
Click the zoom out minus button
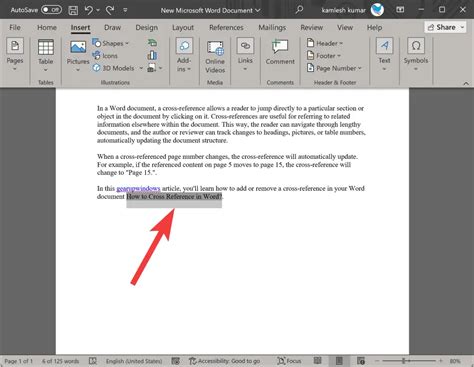coord(377,361)
